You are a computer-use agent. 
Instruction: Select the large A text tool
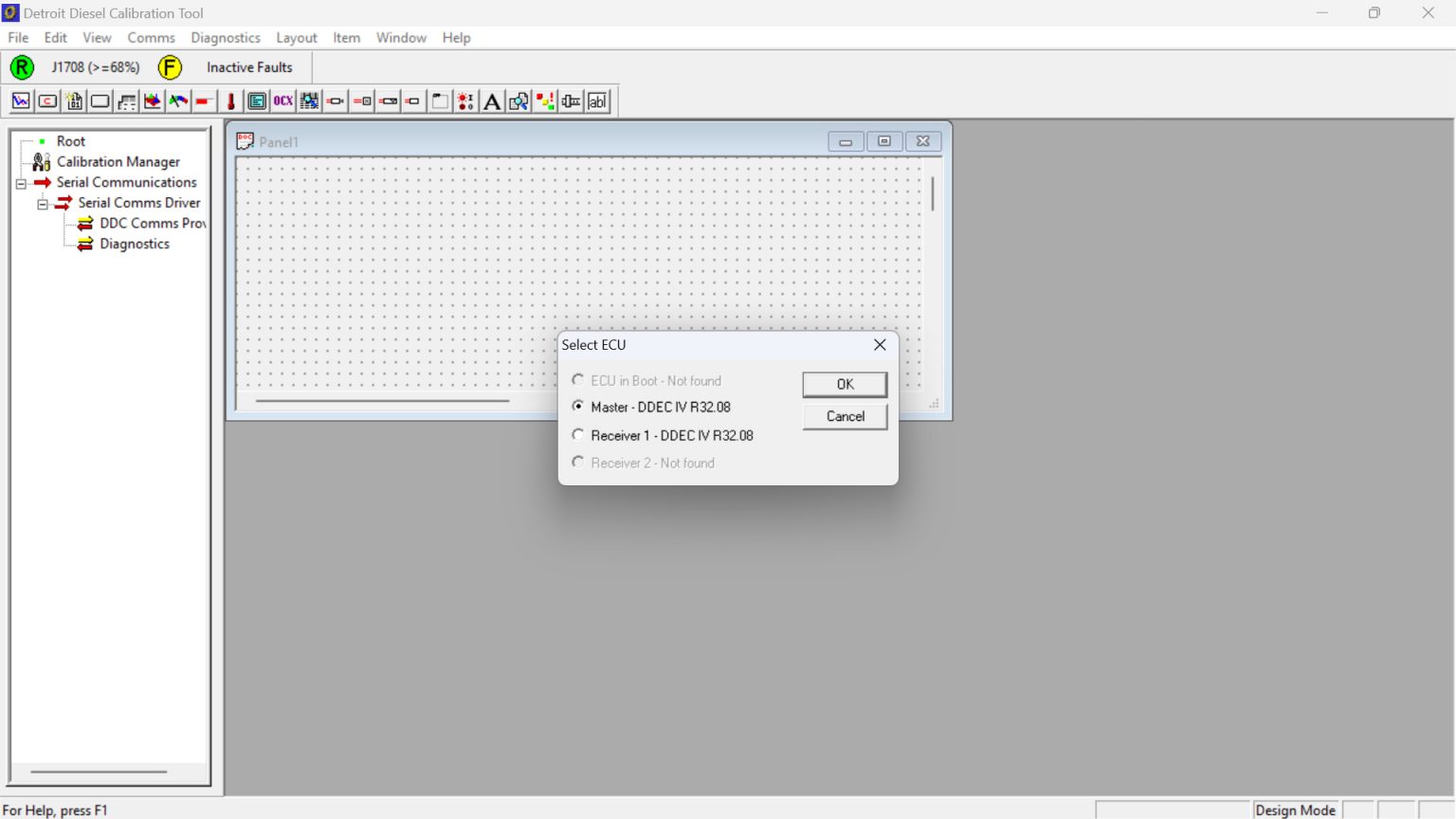491,101
